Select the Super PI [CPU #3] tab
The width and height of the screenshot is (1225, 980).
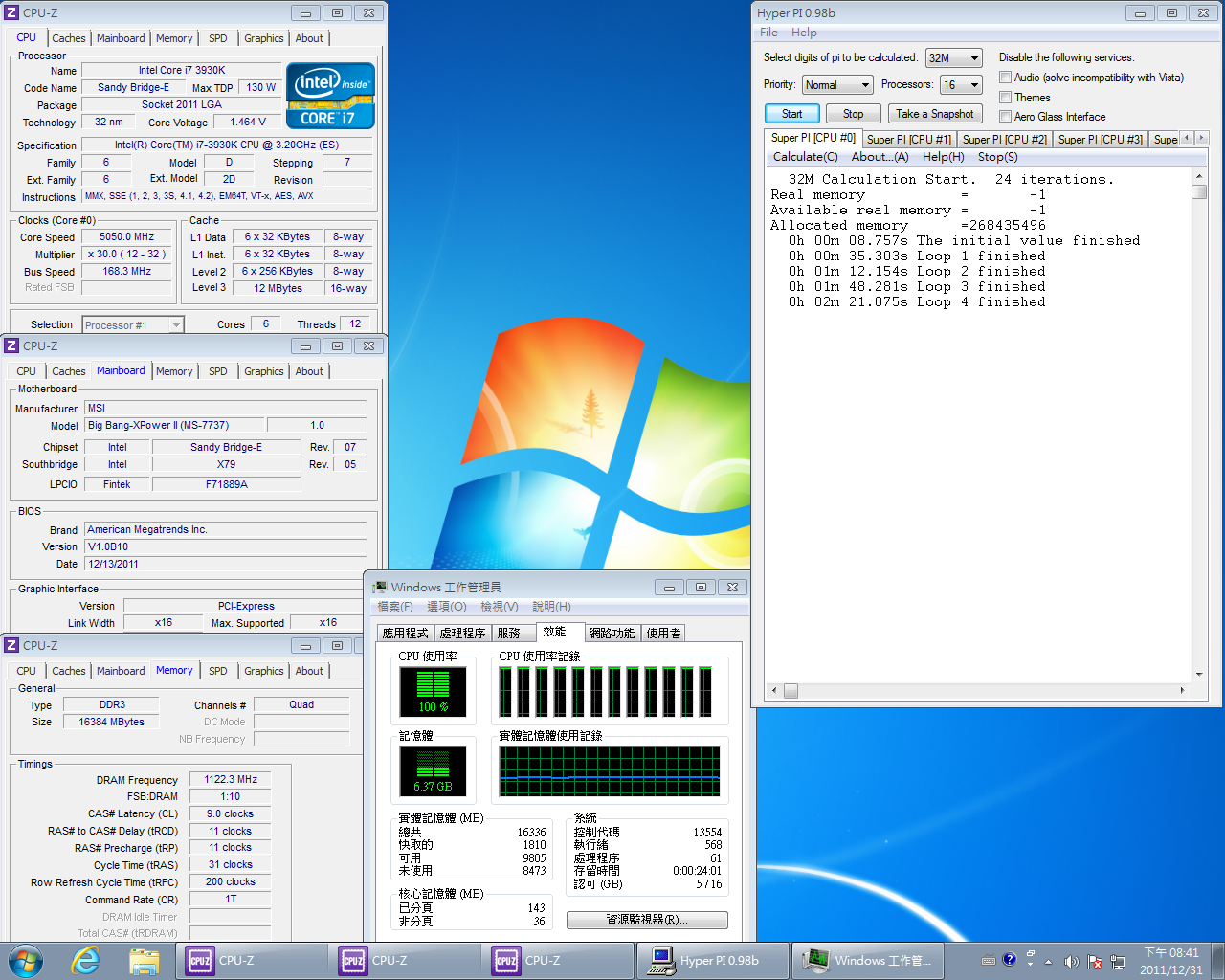pos(1101,140)
